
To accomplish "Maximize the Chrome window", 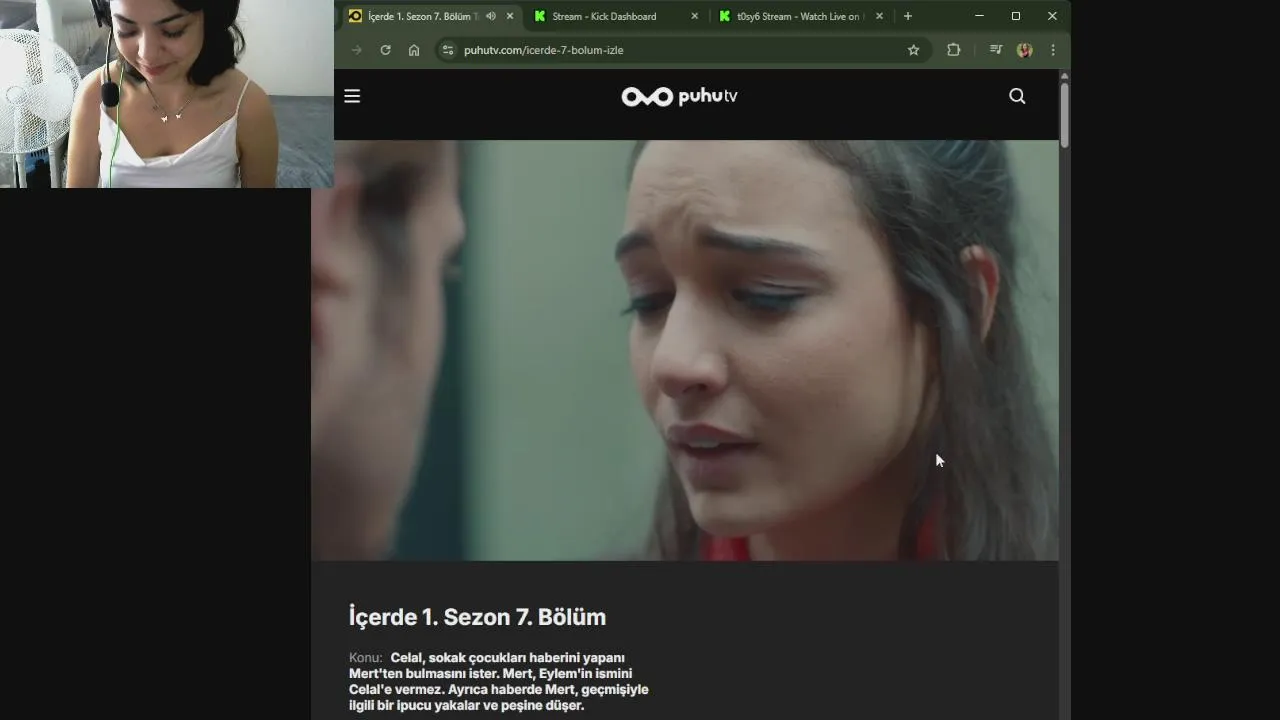I will [1016, 16].
